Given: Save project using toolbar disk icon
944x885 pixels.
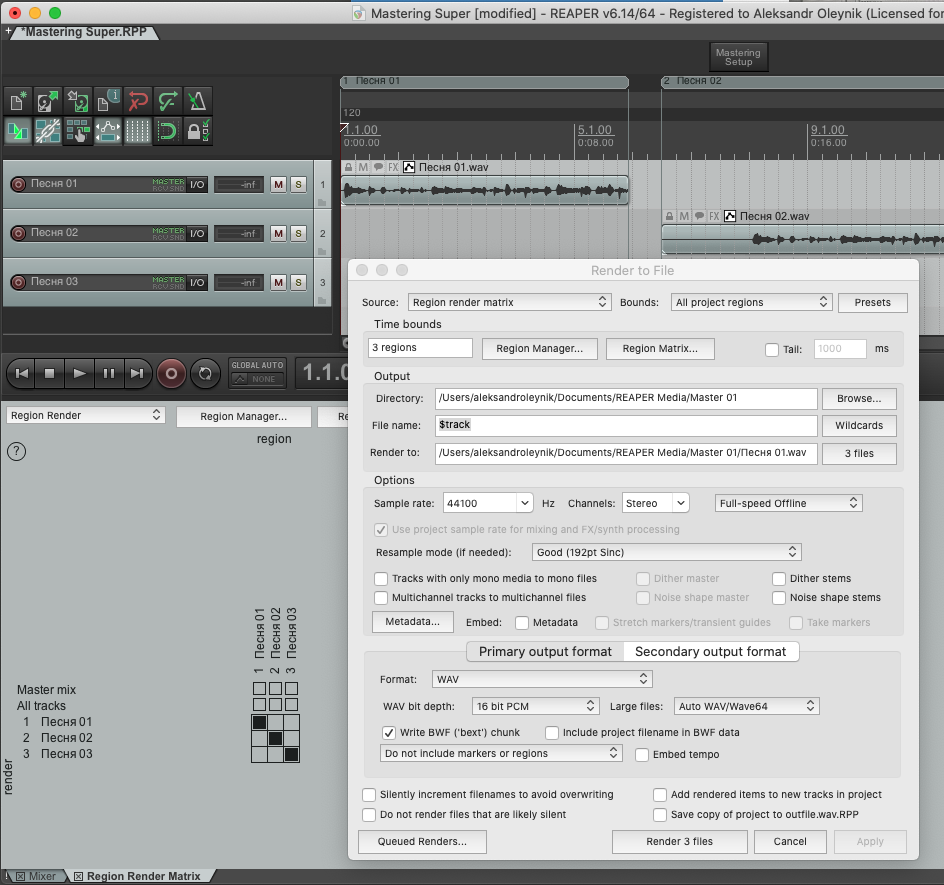Looking at the screenshot, I should [78, 101].
